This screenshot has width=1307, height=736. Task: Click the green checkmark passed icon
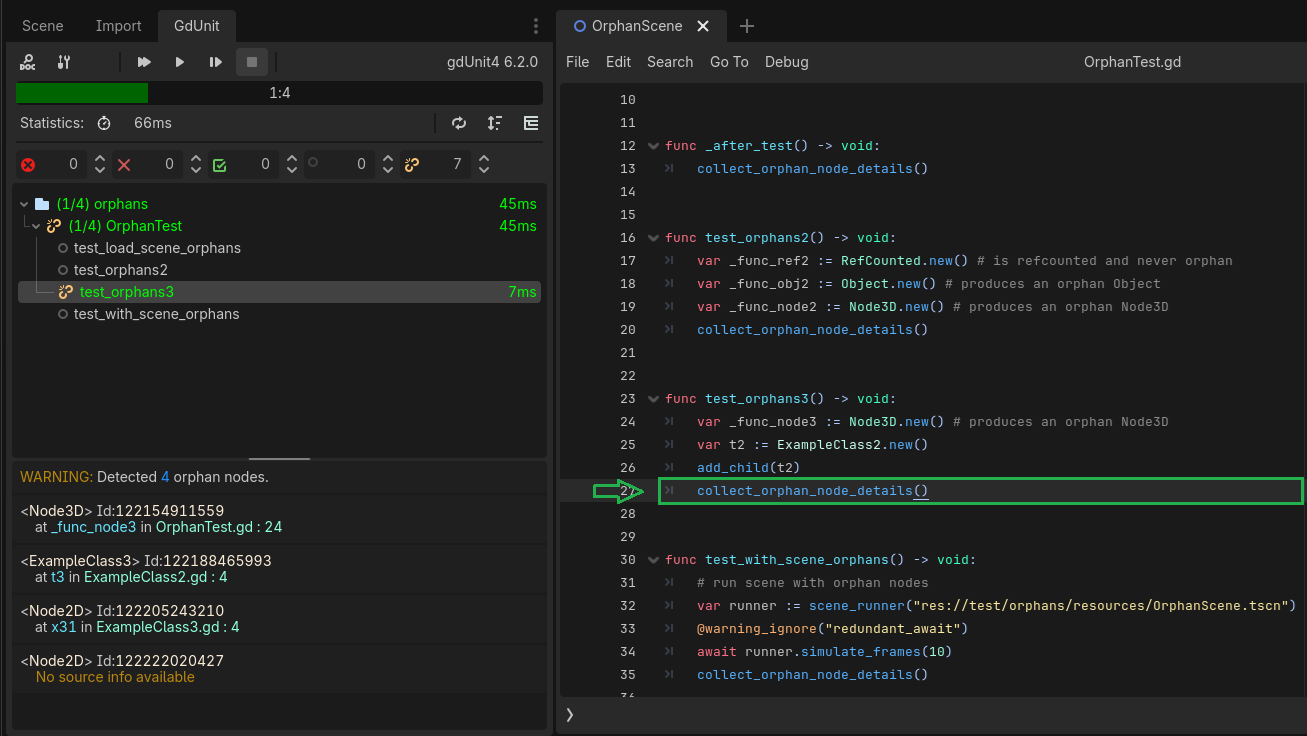pyautogui.click(x=220, y=165)
